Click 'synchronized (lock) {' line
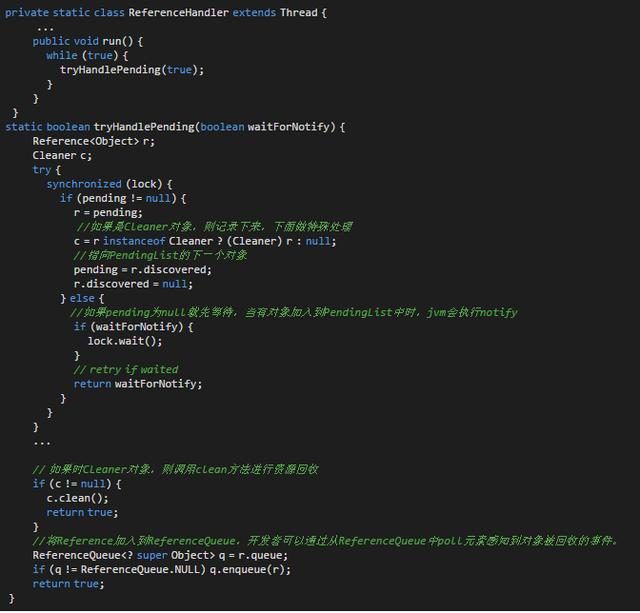The height and width of the screenshot is (613, 640). point(109,184)
